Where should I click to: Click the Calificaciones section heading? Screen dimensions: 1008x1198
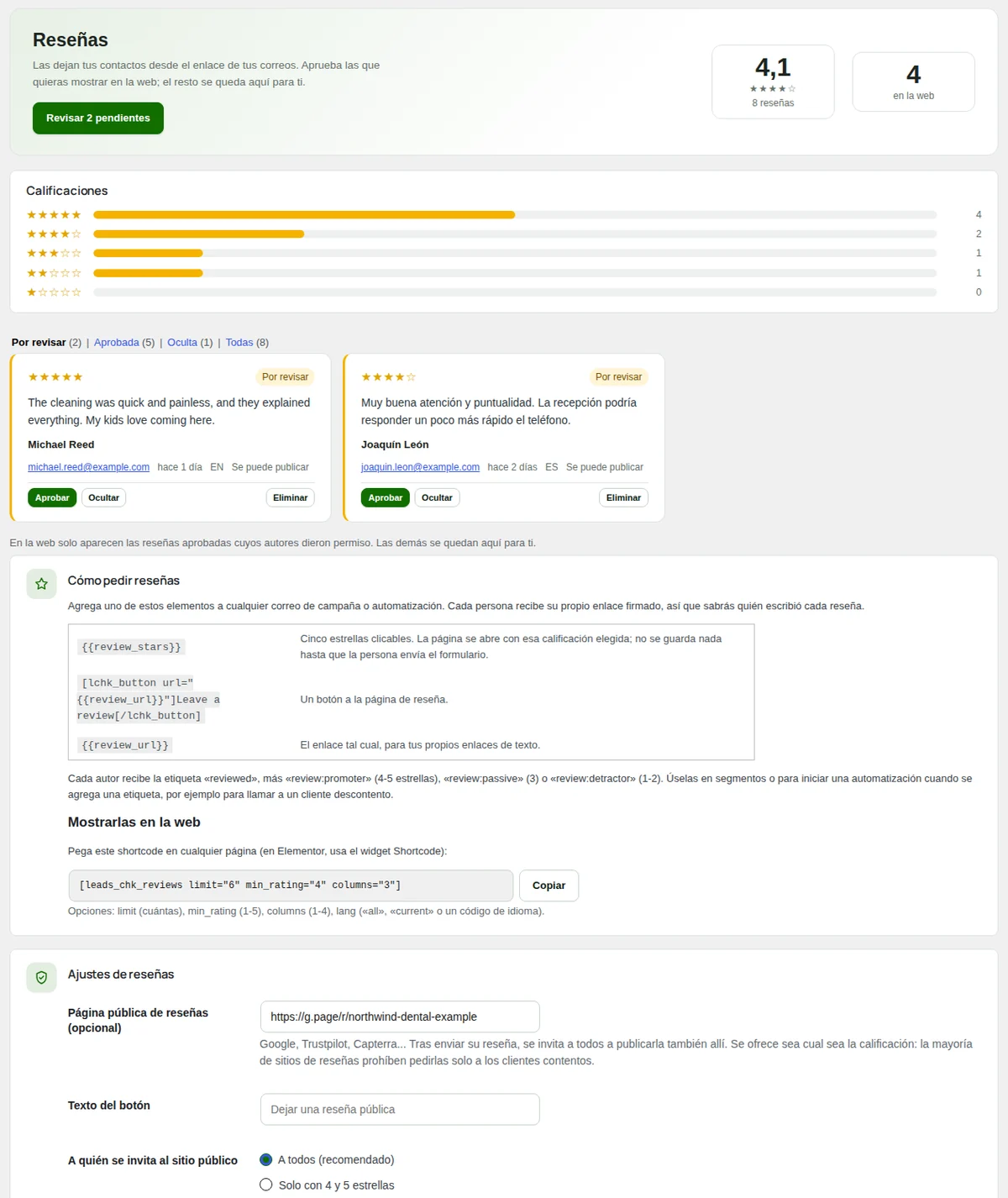coord(67,191)
